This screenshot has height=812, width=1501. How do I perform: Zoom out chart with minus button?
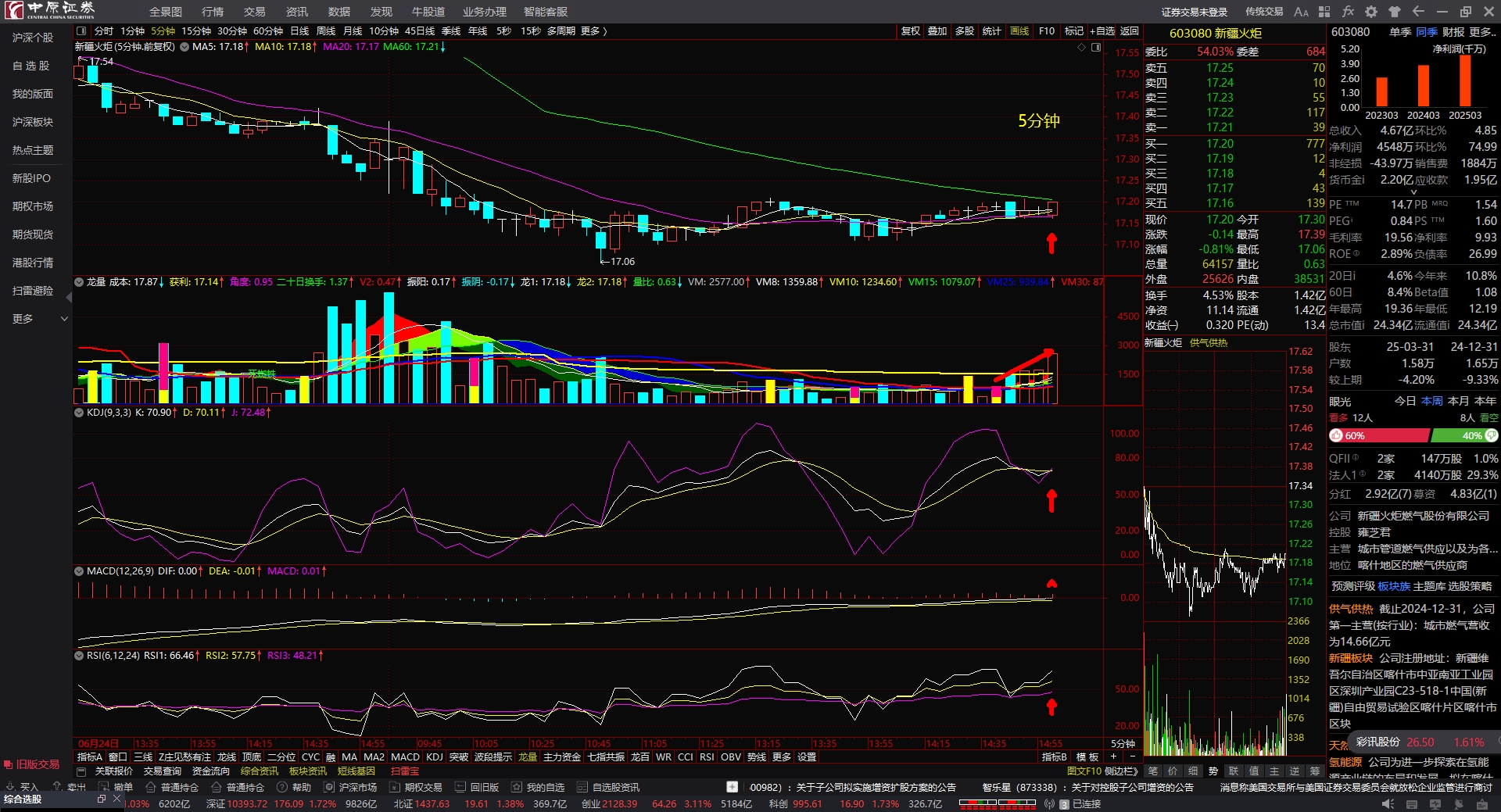(x=1133, y=757)
